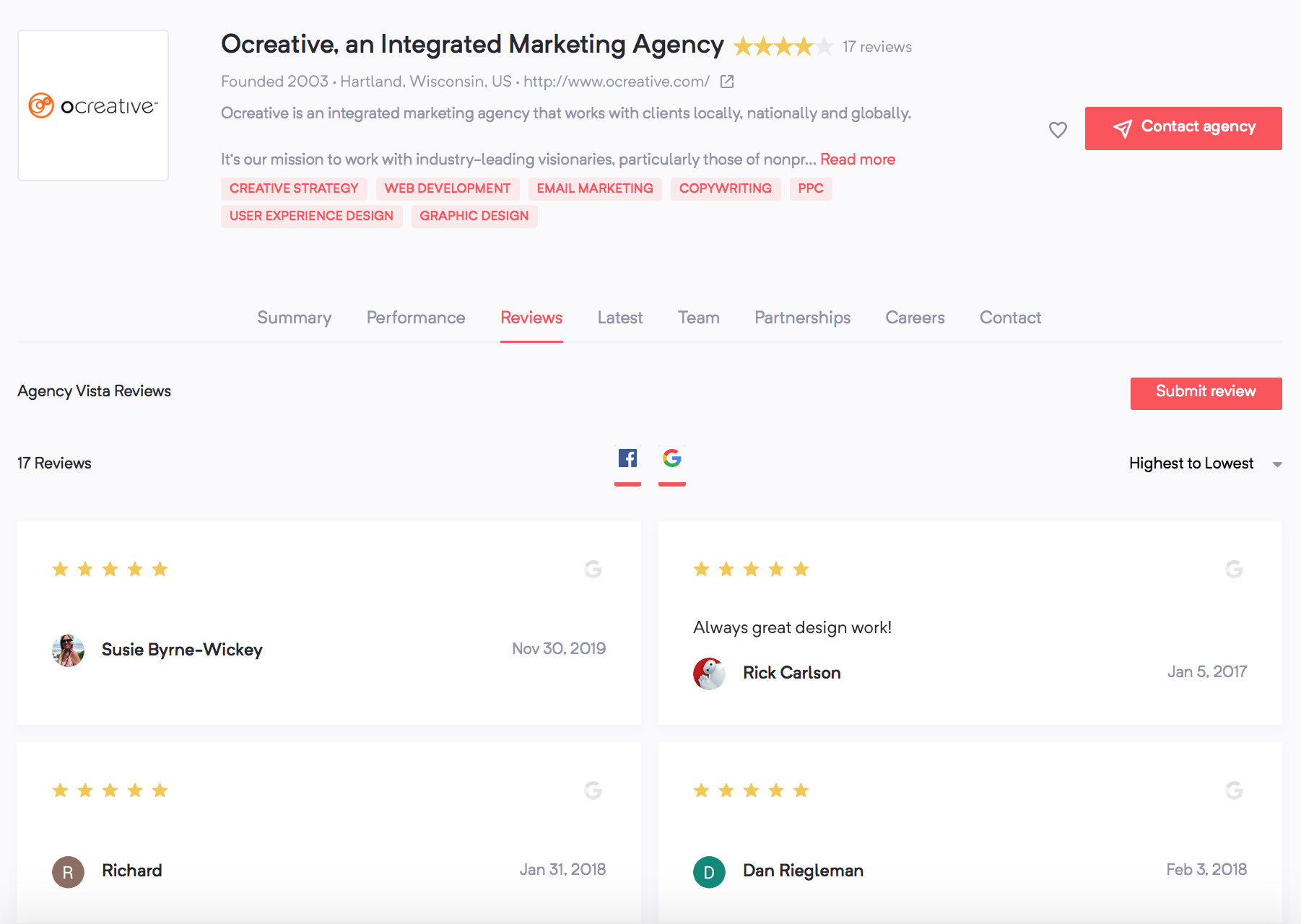This screenshot has height=924, width=1301.
Task: Click star rating on Richard's review
Action: pos(110,790)
